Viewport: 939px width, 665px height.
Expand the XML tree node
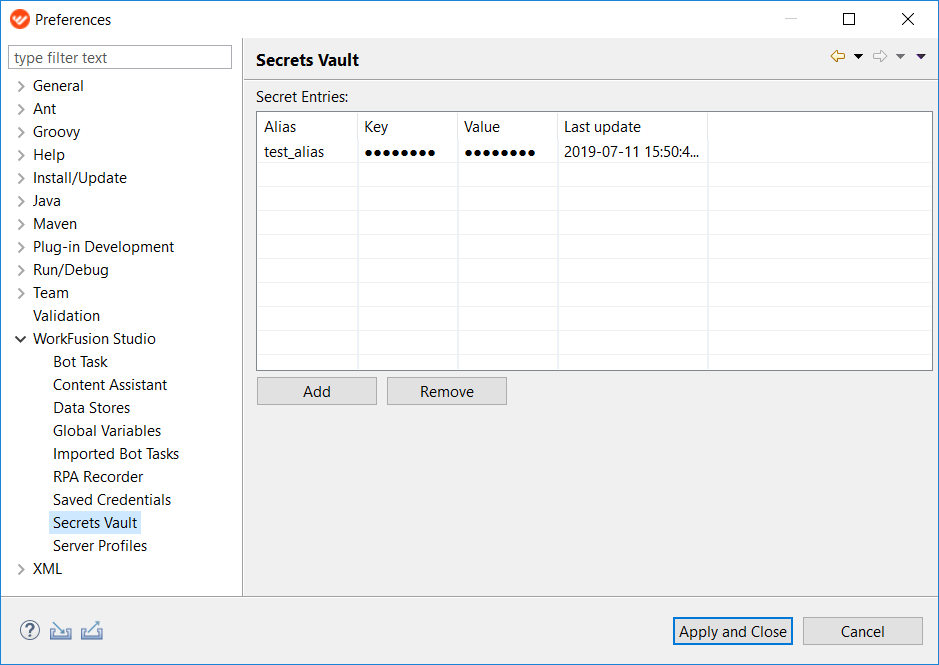tap(21, 569)
